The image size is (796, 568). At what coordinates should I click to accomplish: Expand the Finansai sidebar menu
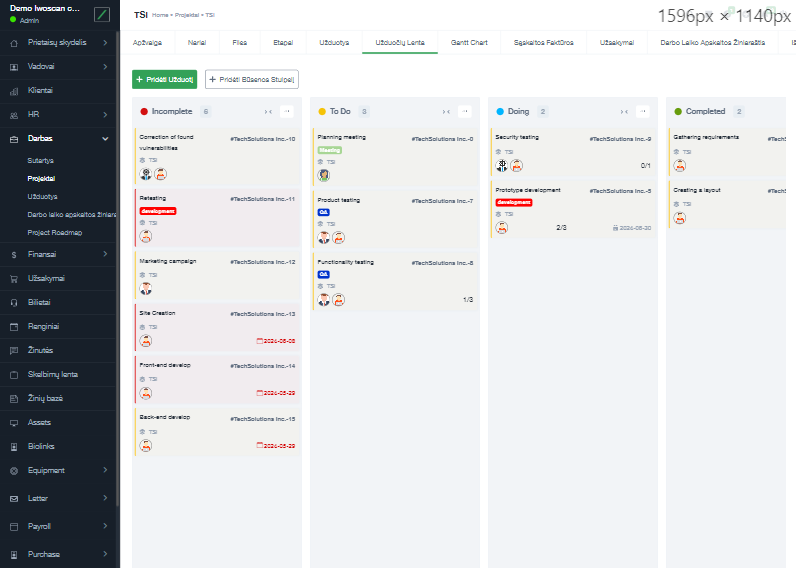point(105,255)
